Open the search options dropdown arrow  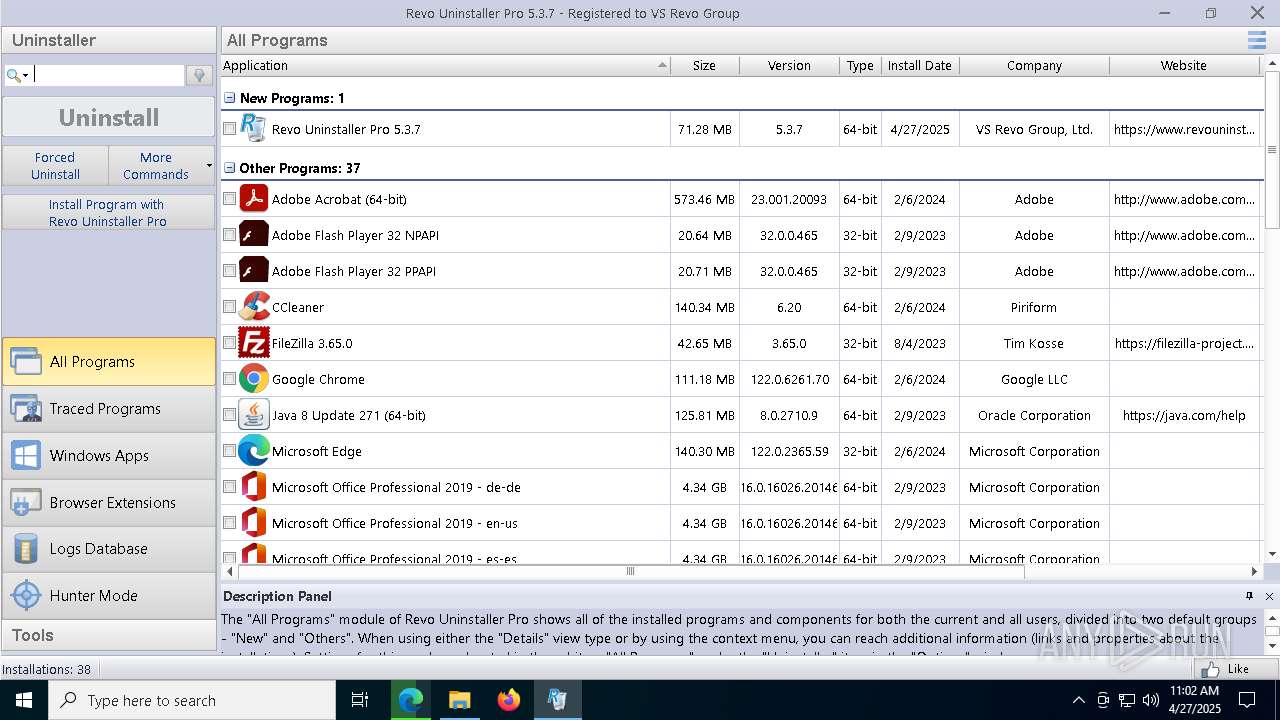pyautogui.click(x=26, y=75)
